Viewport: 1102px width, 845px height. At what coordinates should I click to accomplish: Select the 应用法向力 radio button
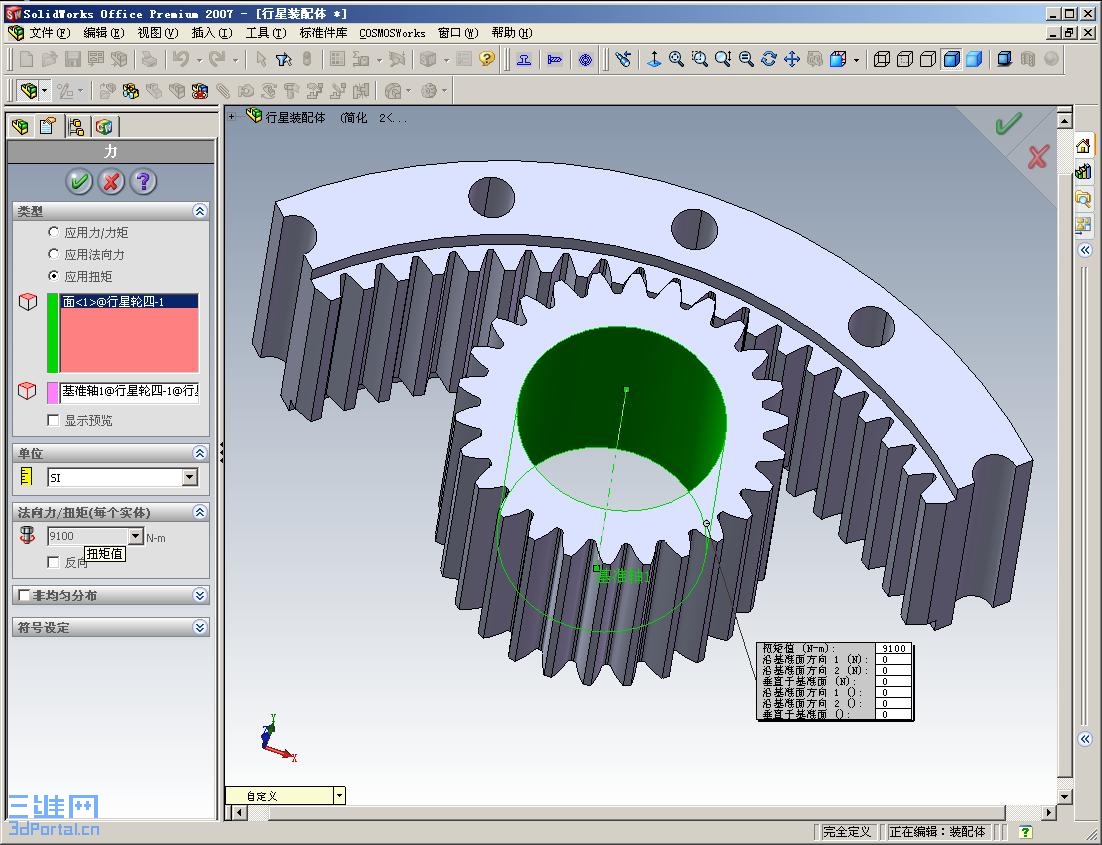tap(53, 254)
